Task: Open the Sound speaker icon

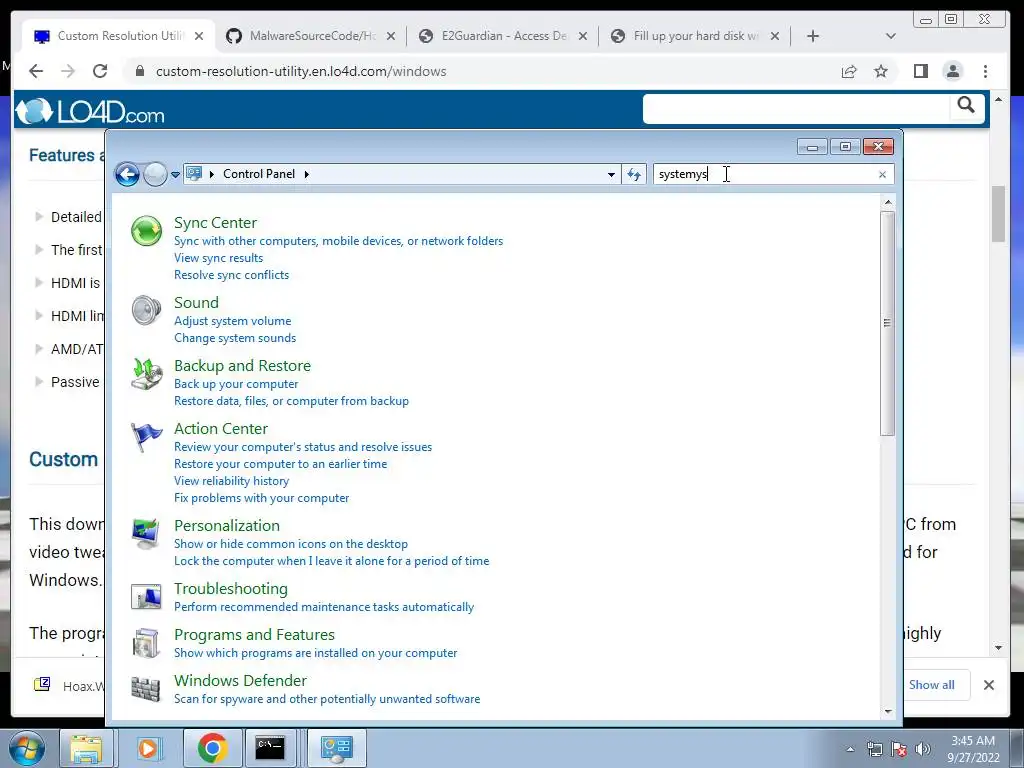Action: (146, 310)
